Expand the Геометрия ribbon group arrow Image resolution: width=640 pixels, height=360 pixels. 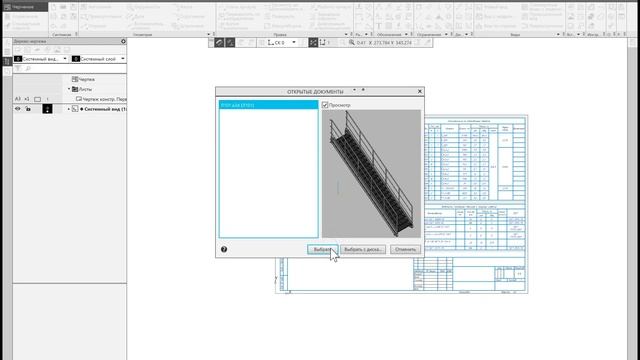[x=209, y=35]
